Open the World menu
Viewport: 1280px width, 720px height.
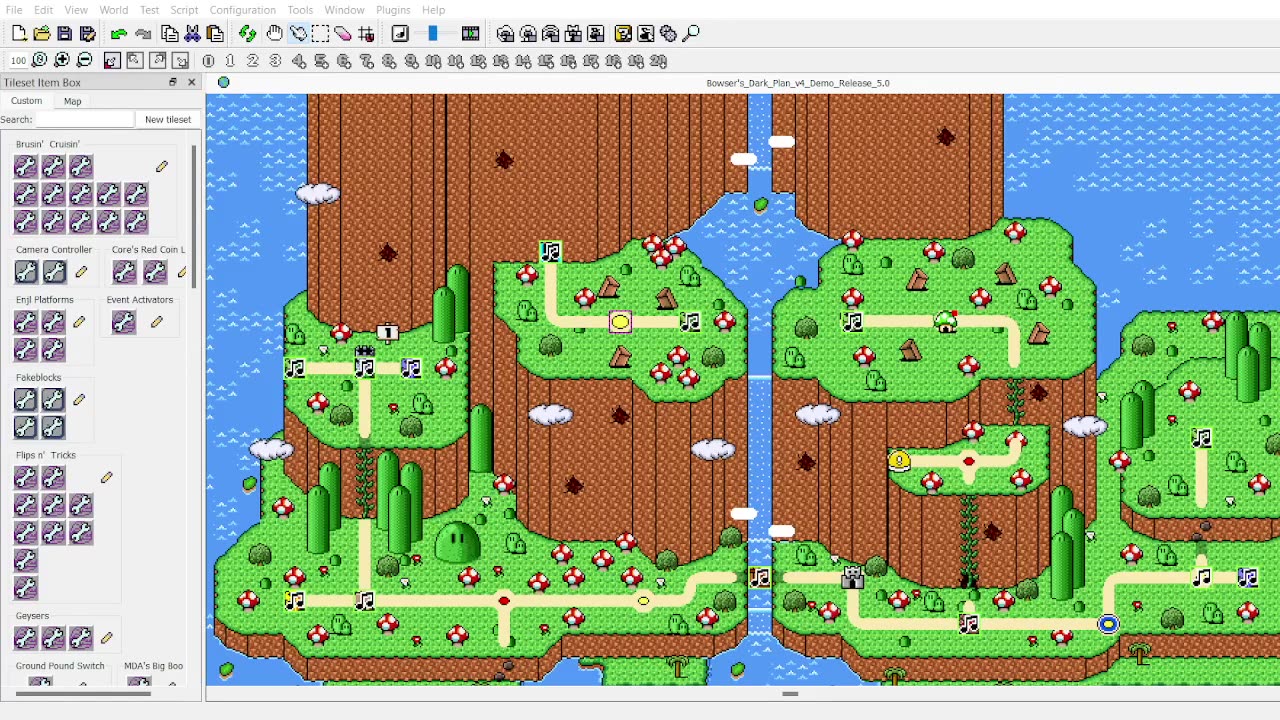click(113, 10)
